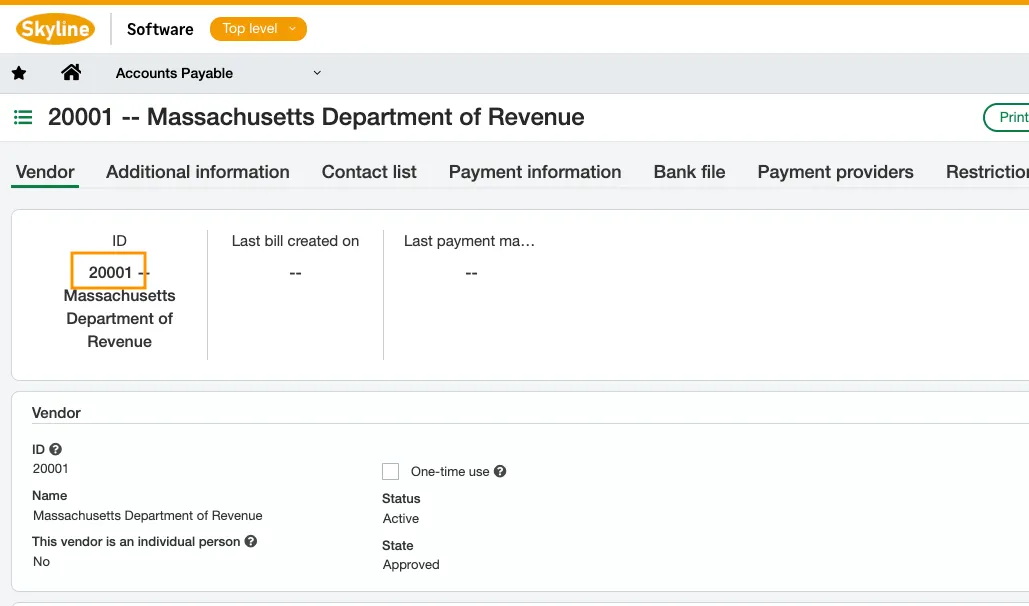Show help for individual person field
The width and height of the screenshot is (1029, 606).
point(251,542)
